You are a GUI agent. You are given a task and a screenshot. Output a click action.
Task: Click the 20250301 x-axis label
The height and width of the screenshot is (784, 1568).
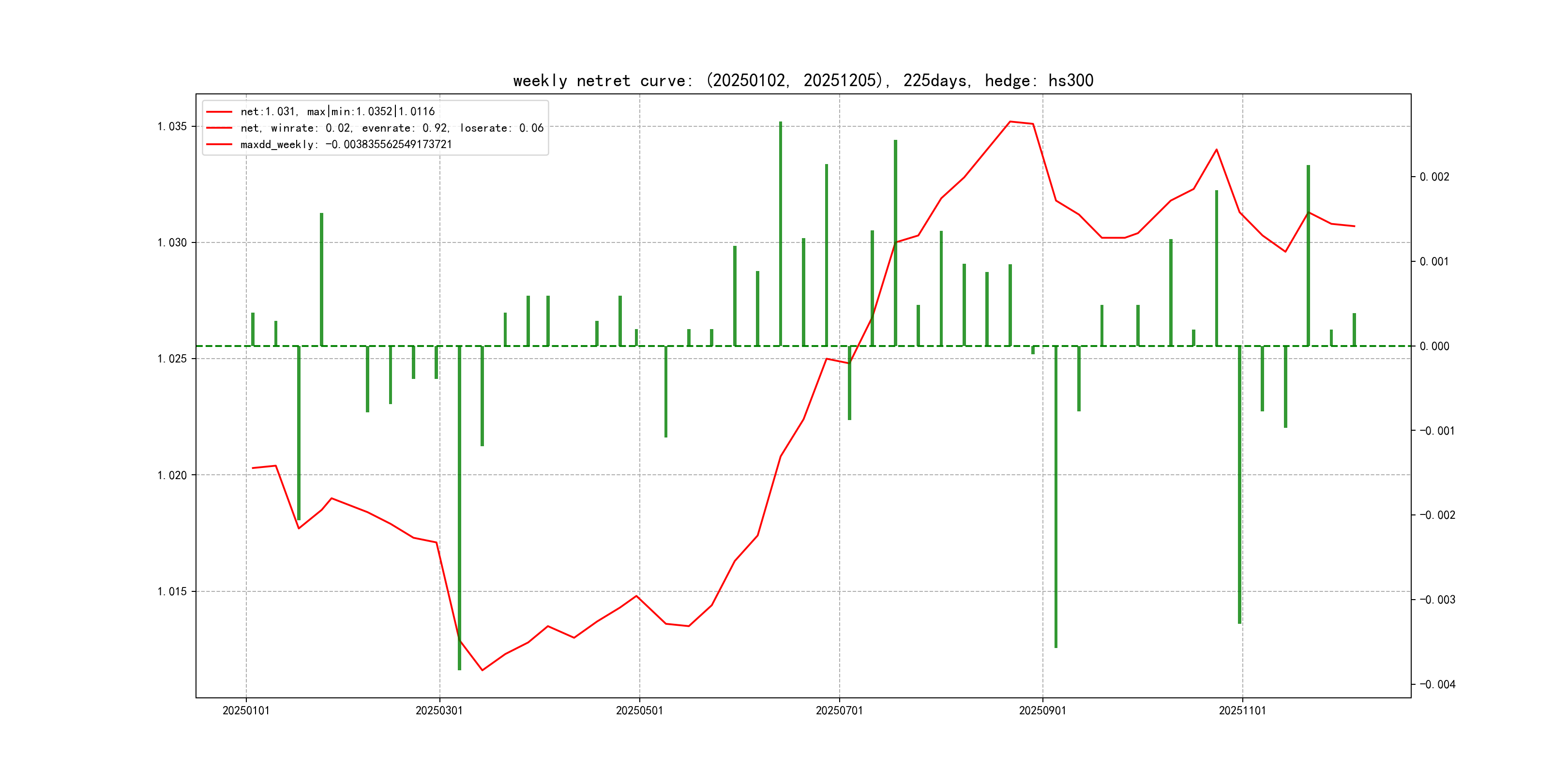click(x=439, y=710)
